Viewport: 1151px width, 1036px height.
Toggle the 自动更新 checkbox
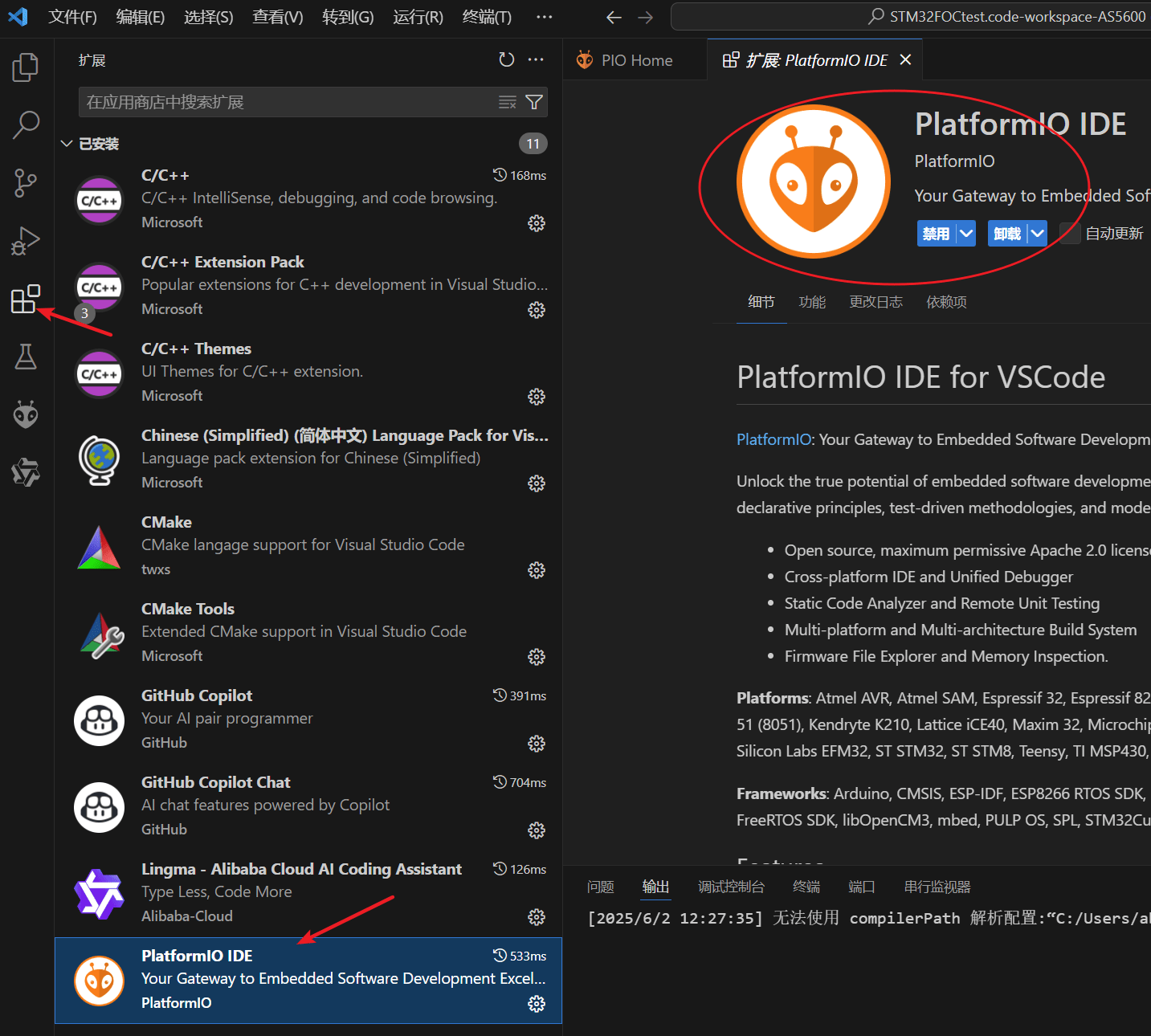(x=1070, y=234)
